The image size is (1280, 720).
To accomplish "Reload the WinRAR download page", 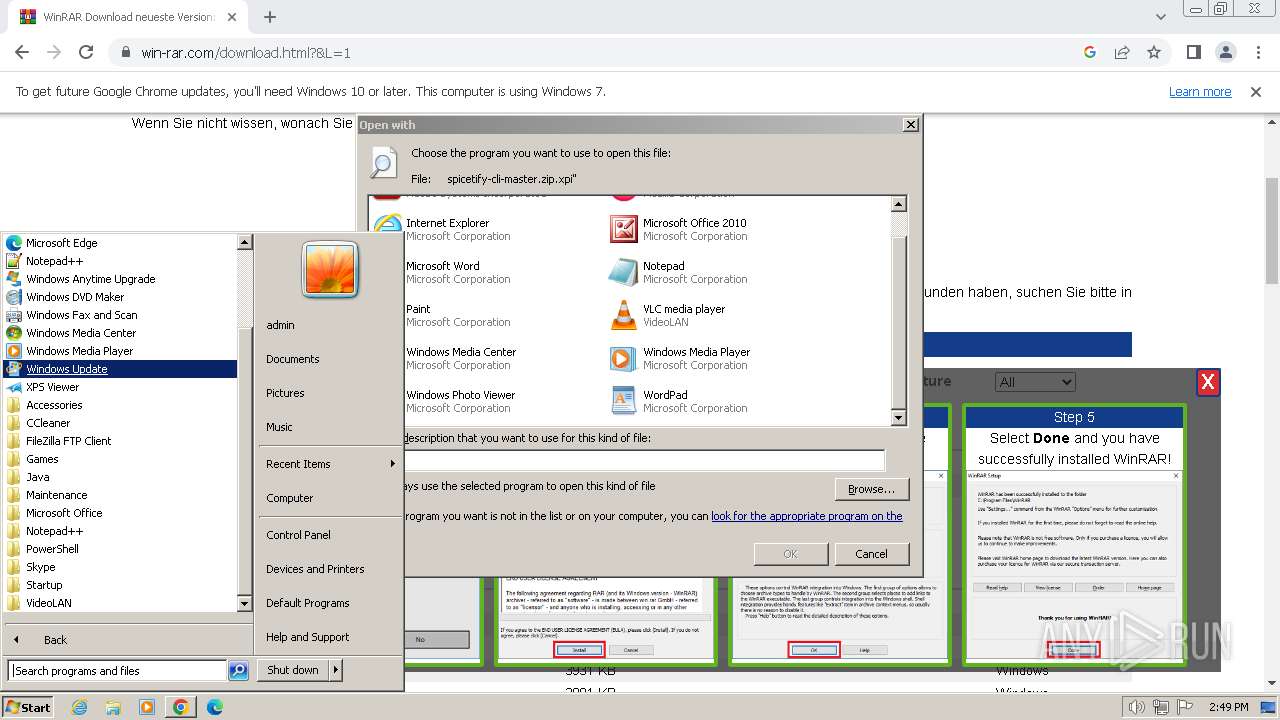I will coord(86,52).
